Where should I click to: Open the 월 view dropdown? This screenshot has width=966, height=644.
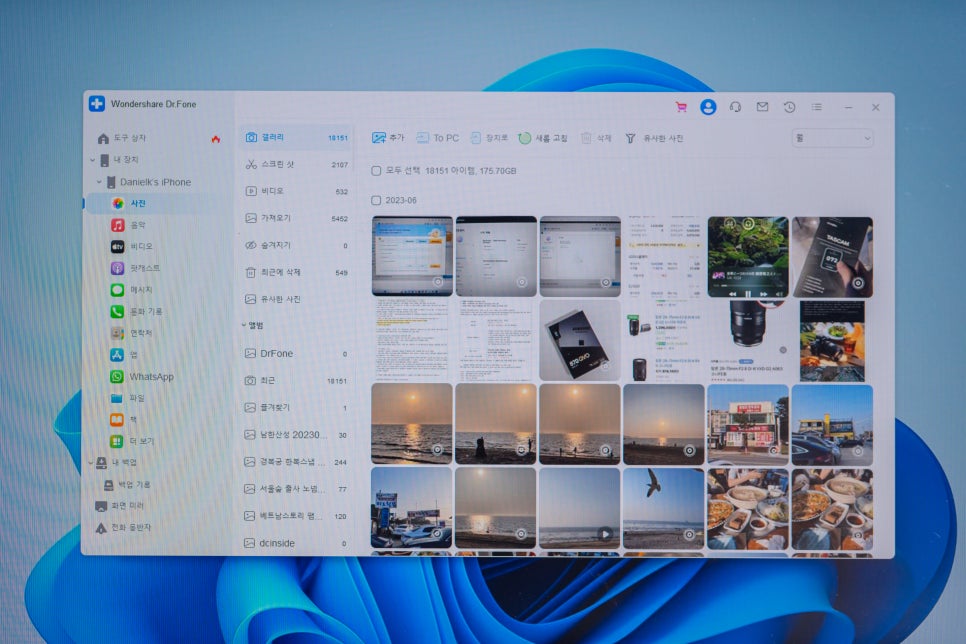click(x=832, y=138)
